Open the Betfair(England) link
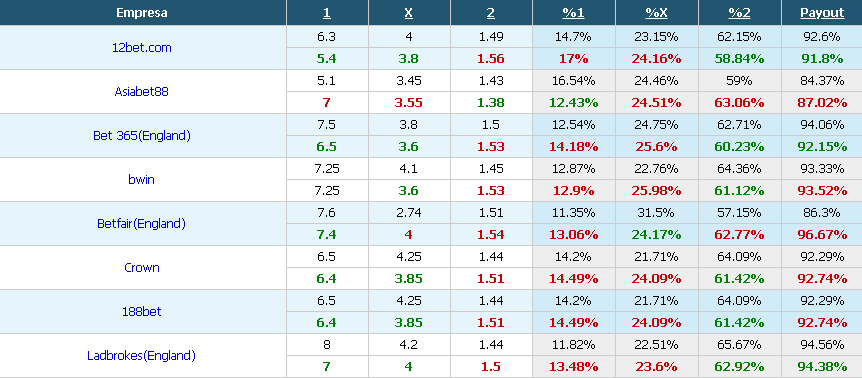The image size is (862, 378). click(141, 223)
